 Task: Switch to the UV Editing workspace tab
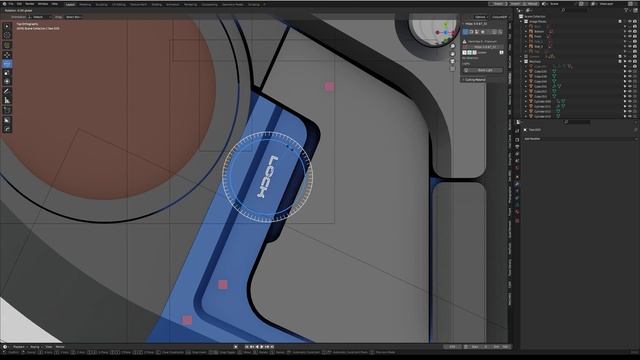[118, 4]
